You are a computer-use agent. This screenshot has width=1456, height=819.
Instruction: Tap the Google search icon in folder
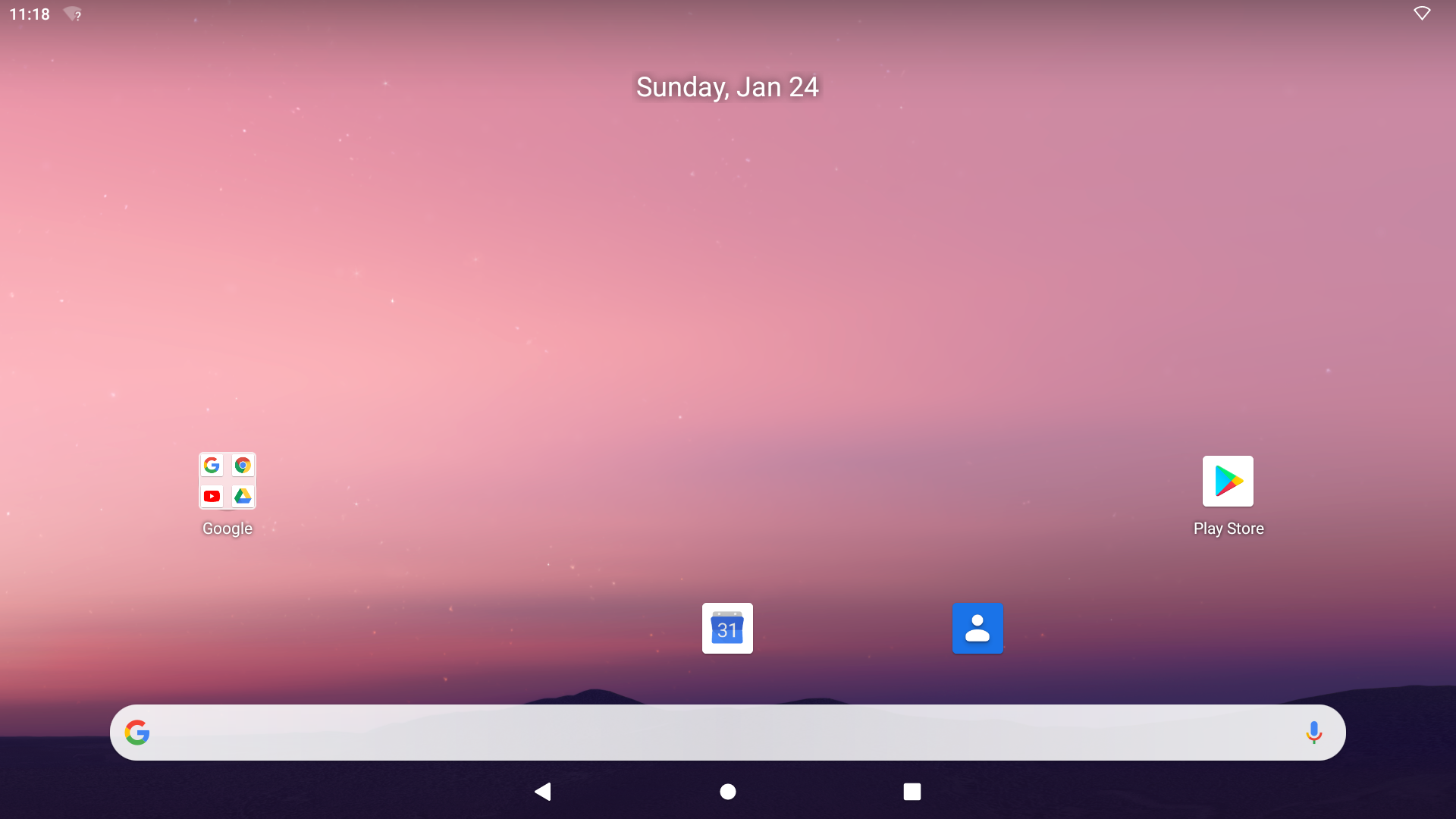(x=212, y=465)
